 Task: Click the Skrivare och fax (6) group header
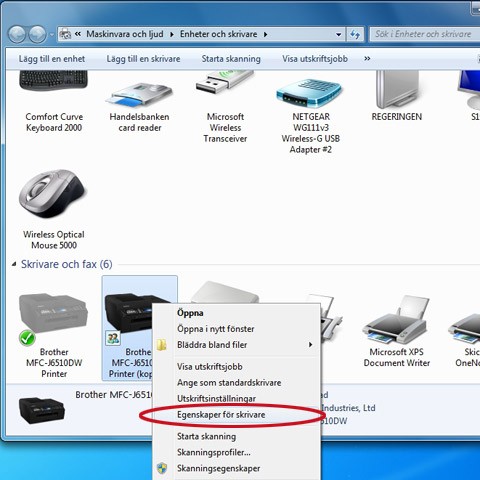pos(66,264)
